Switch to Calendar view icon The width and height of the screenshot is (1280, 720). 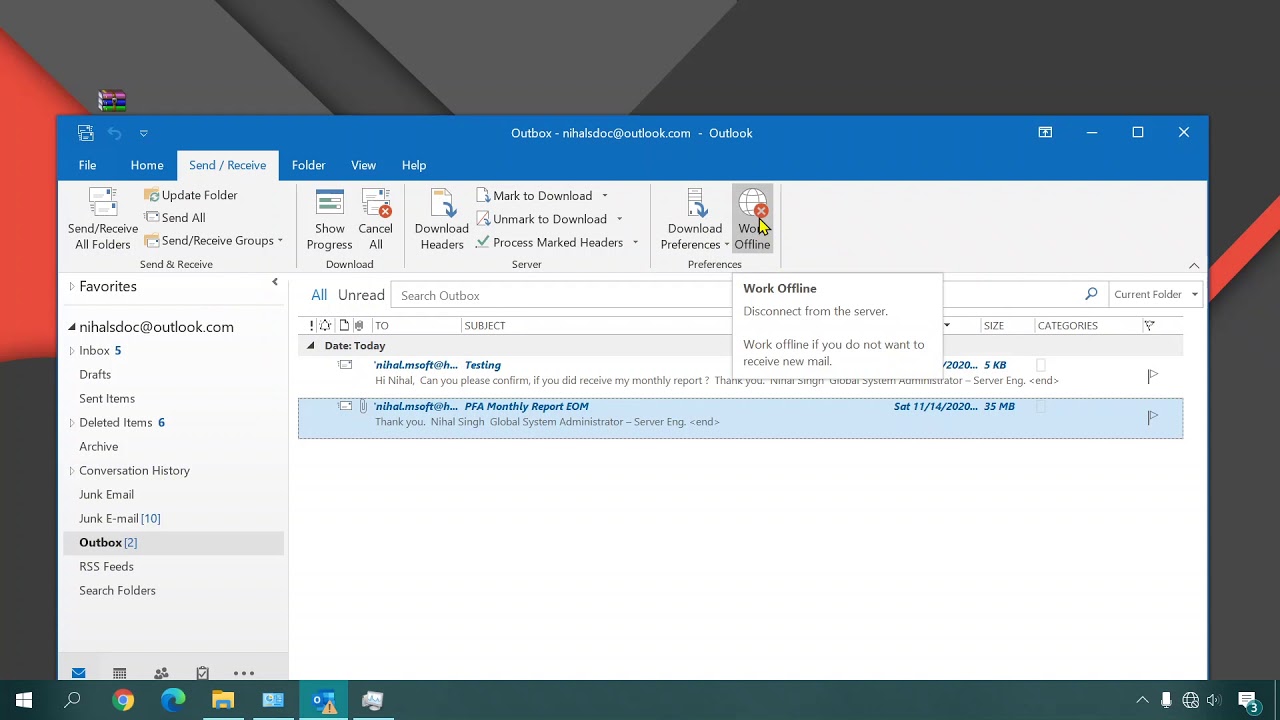pyautogui.click(x=119, y=673)
